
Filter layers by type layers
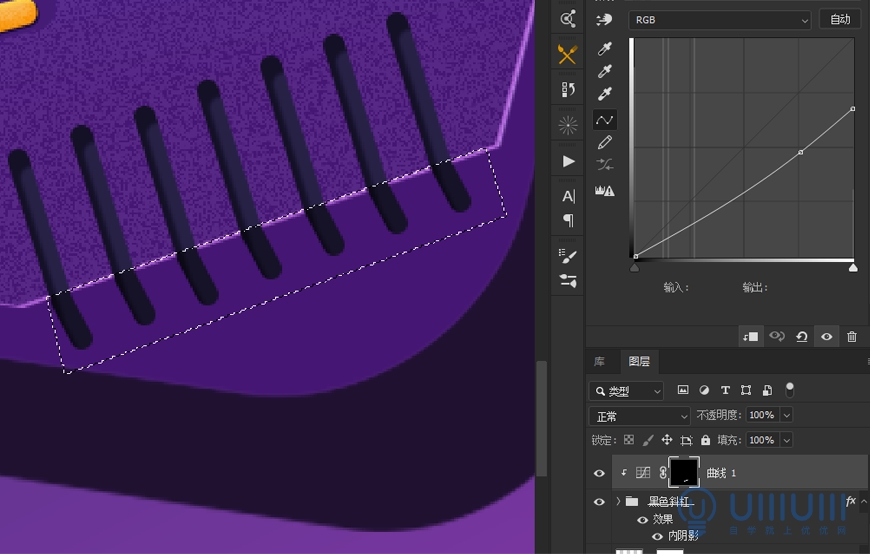pyautogui.click(x=725, y=390)
